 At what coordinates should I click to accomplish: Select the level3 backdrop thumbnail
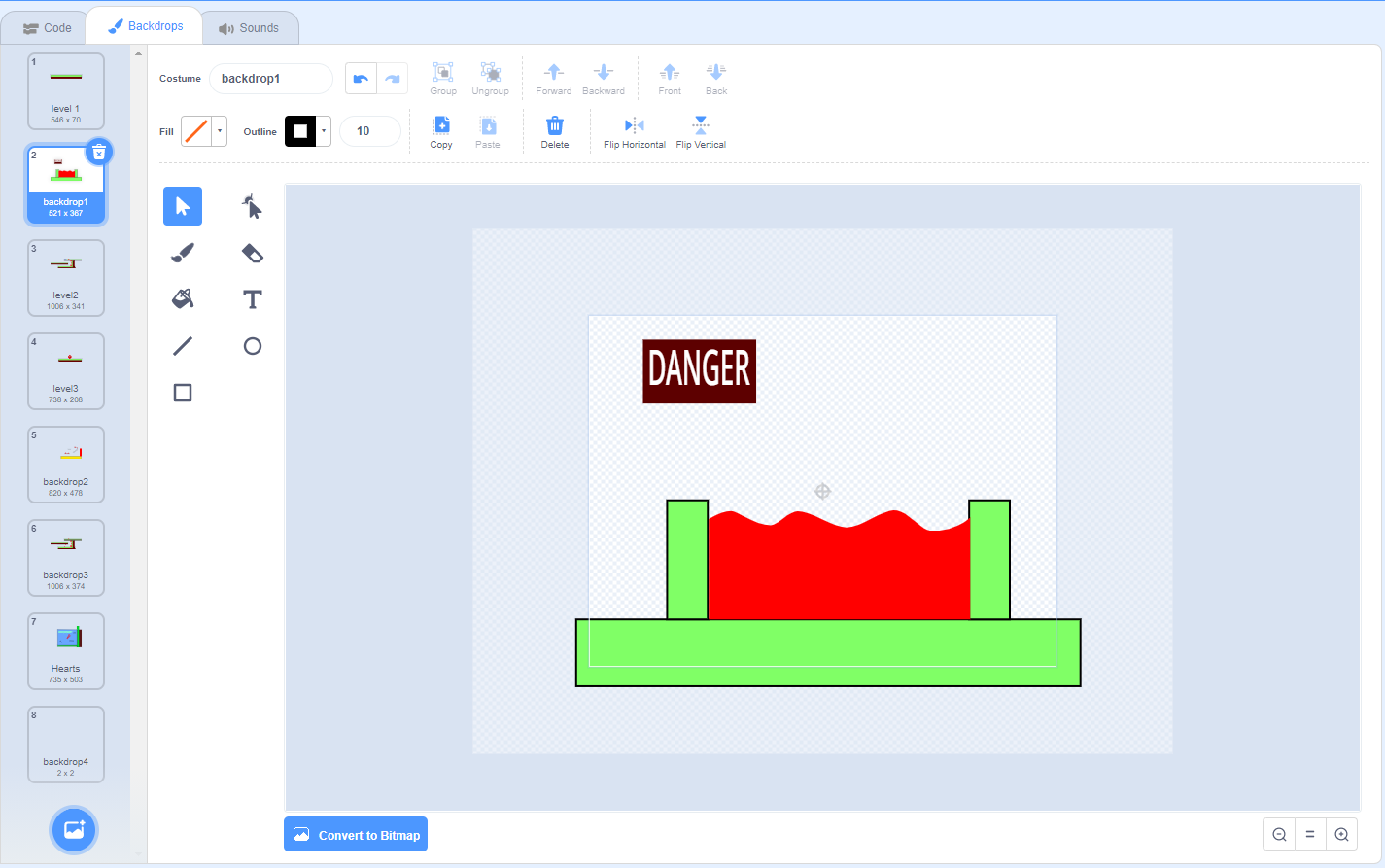pyautogui.click(x=66, y=371)
